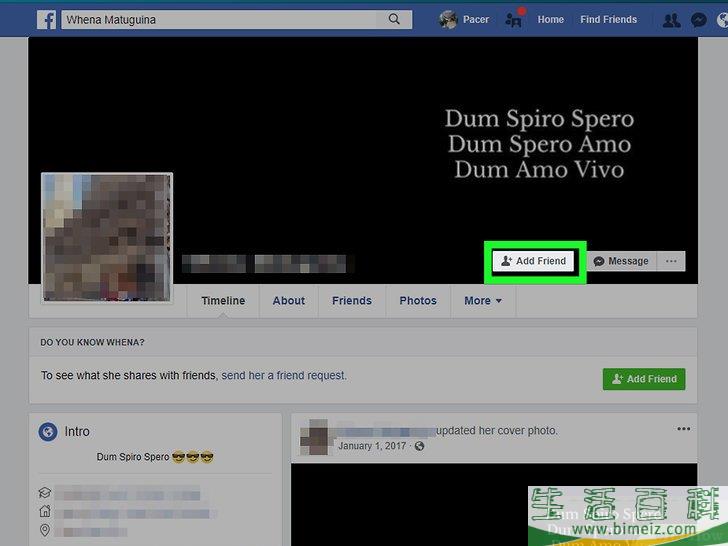This screenshot has width=728, height=546.
Task: Switch to the Timeline tab
Action: pyautogui.click(x=223, y=301)
